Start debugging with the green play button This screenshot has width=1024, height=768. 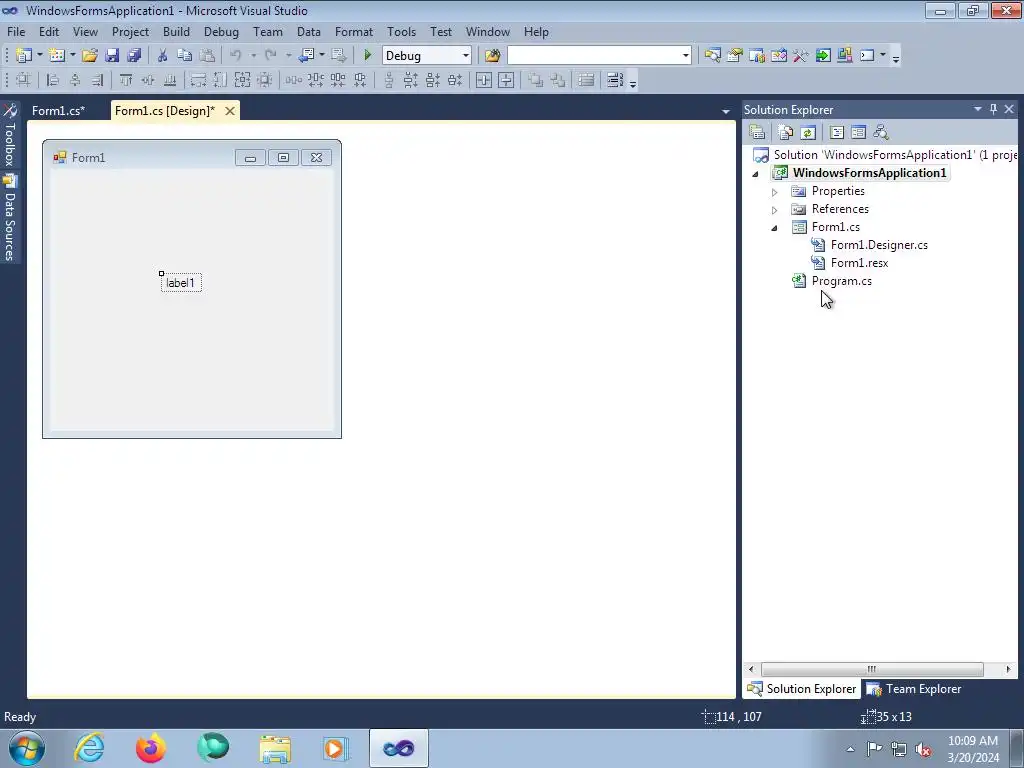point(368,56)
